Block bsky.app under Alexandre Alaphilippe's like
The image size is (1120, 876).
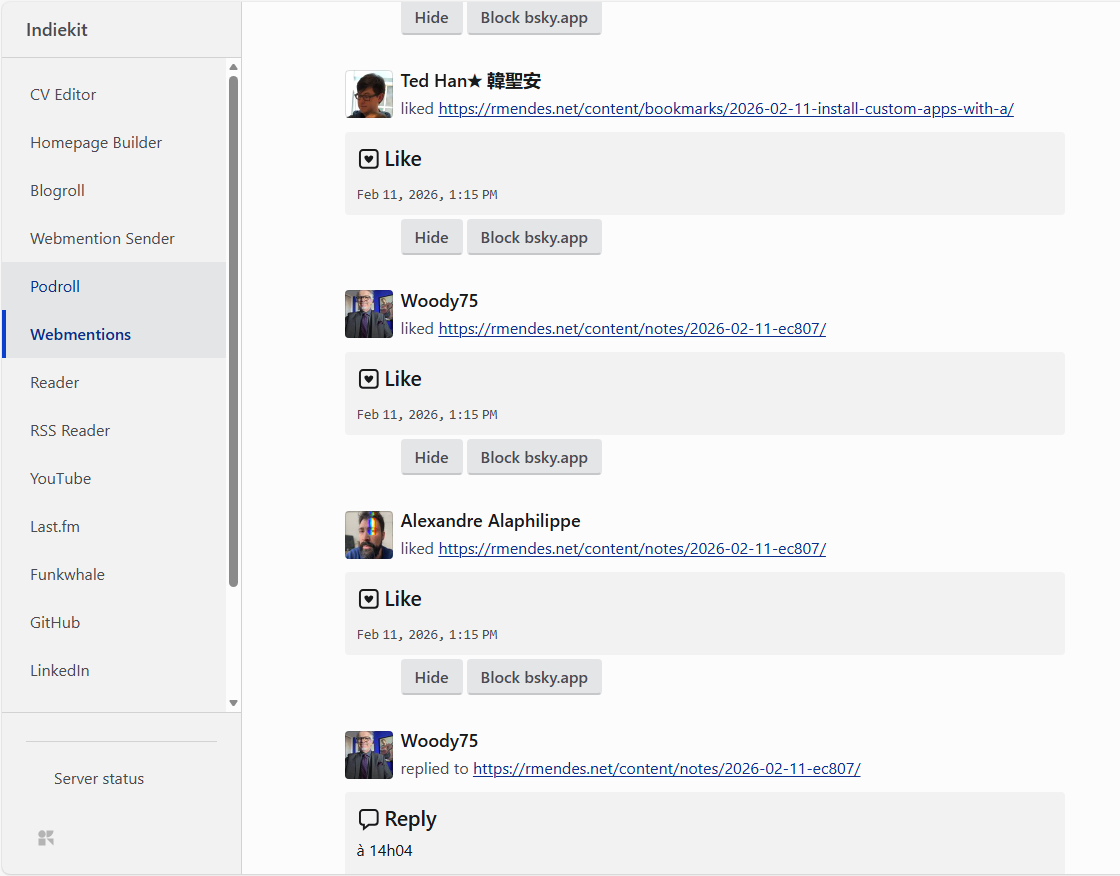pyautogui.click(x=534, y=678)
